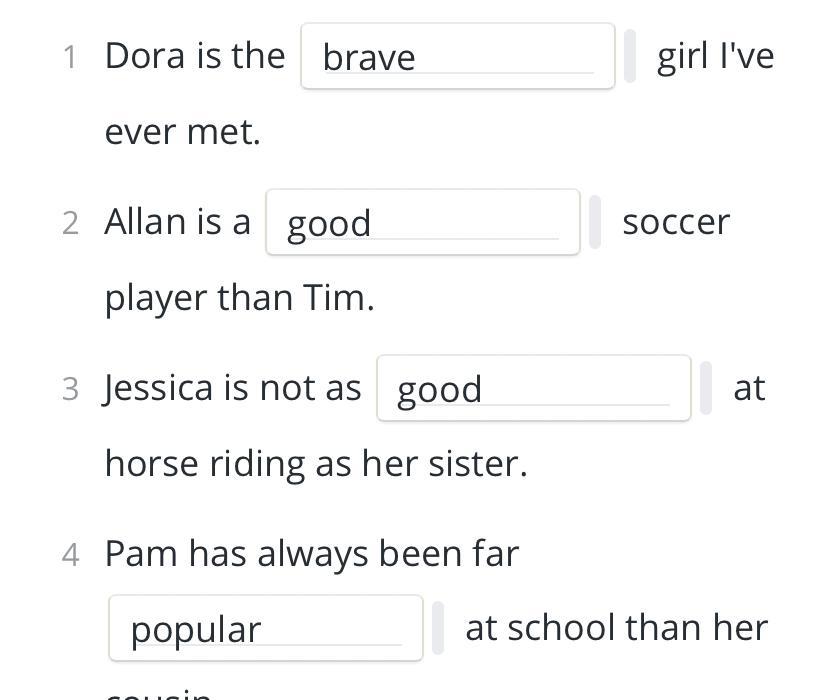This screenshot has width=828, height=700.
Task: Click question number 3
Action: [70, 389]
